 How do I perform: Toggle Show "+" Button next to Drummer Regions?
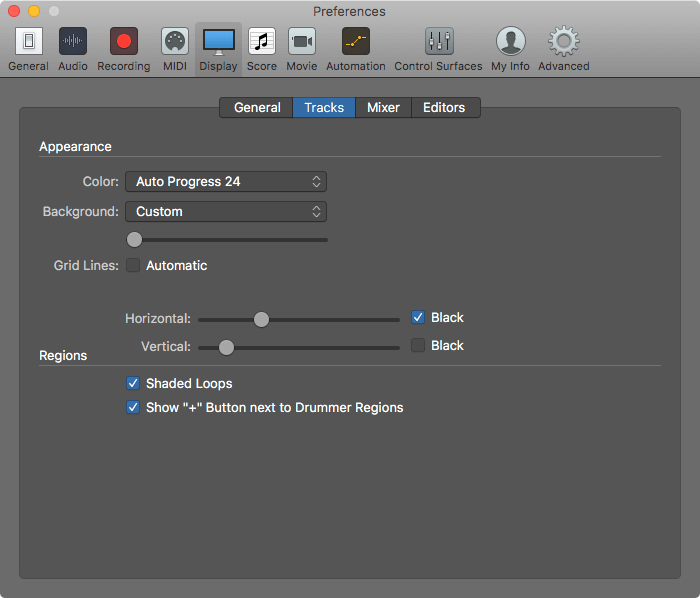[133, 407]
